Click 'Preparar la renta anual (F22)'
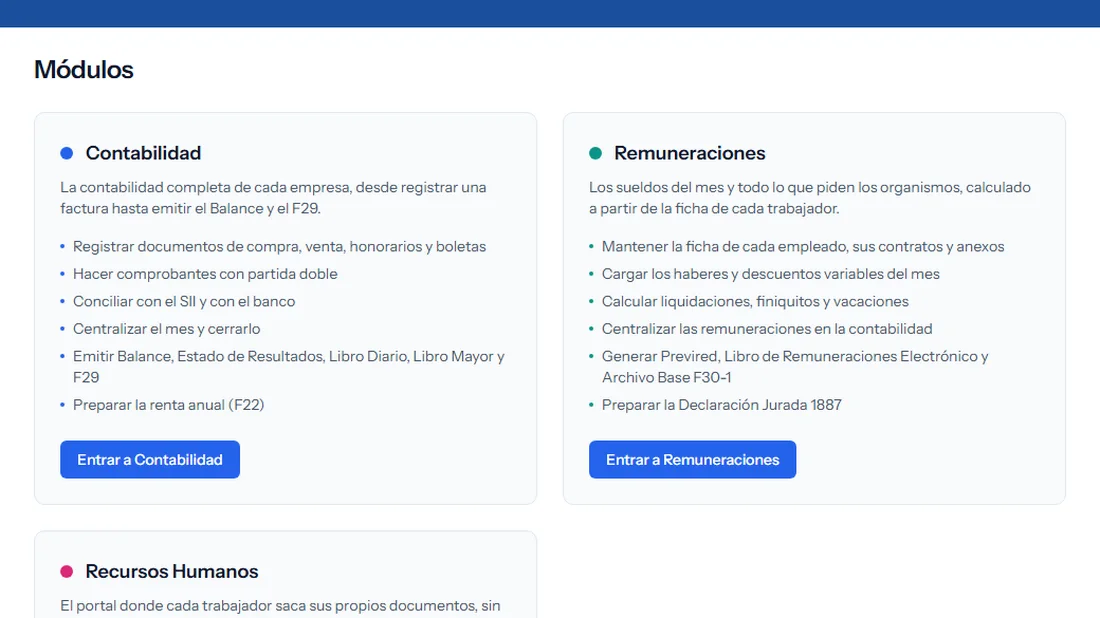 tap(168, 405)
